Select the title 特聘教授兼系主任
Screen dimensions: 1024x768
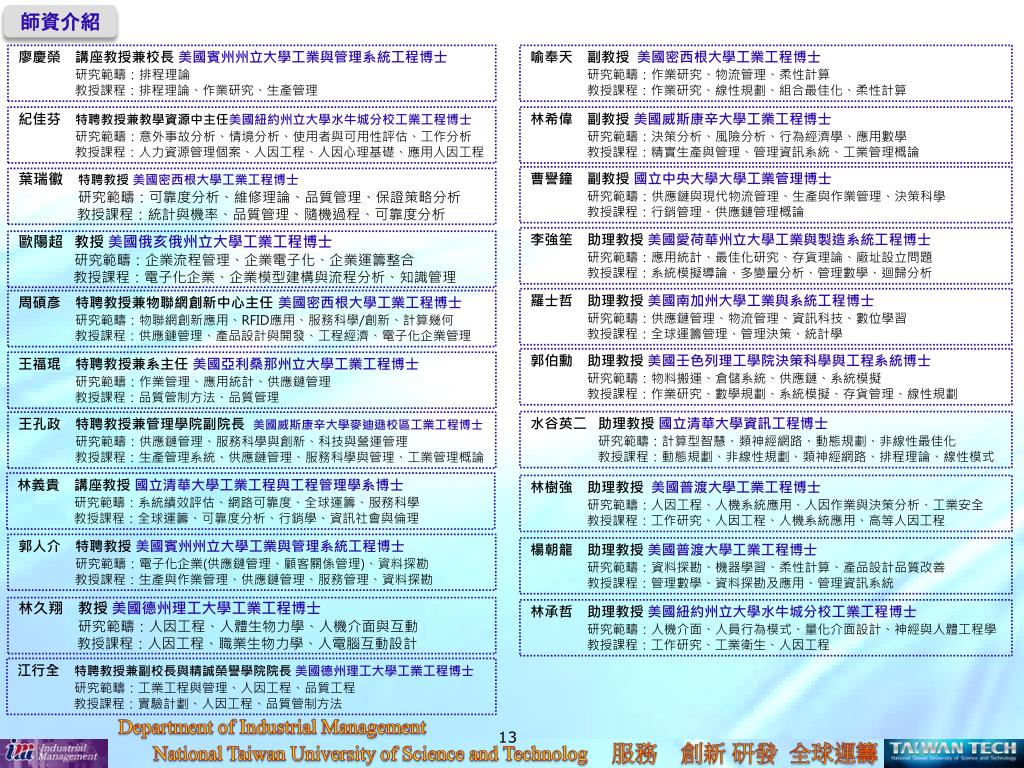[x=131, y=364]
